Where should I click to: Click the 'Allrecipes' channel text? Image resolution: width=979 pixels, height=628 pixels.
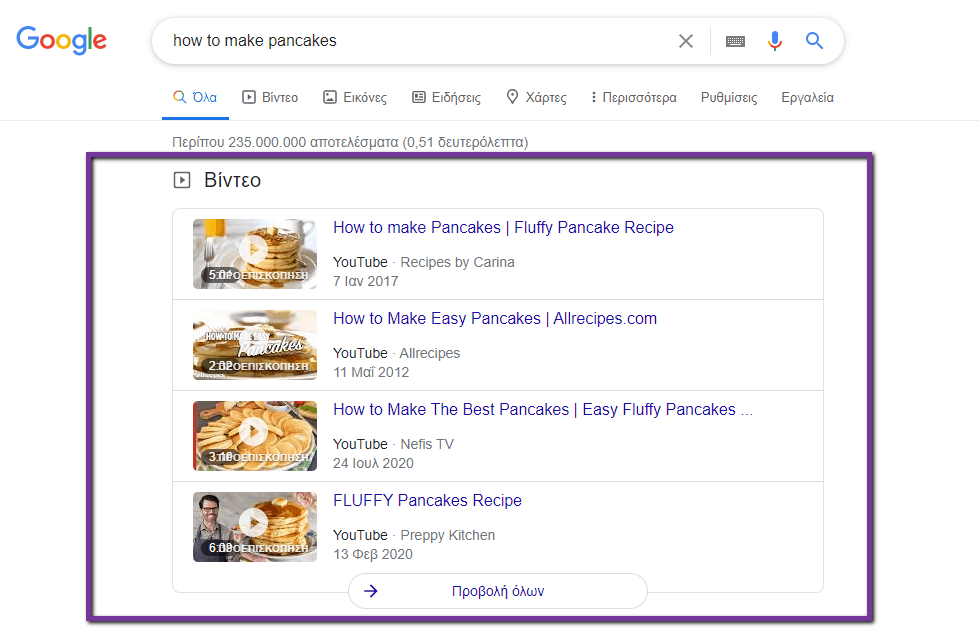[430, 353]
